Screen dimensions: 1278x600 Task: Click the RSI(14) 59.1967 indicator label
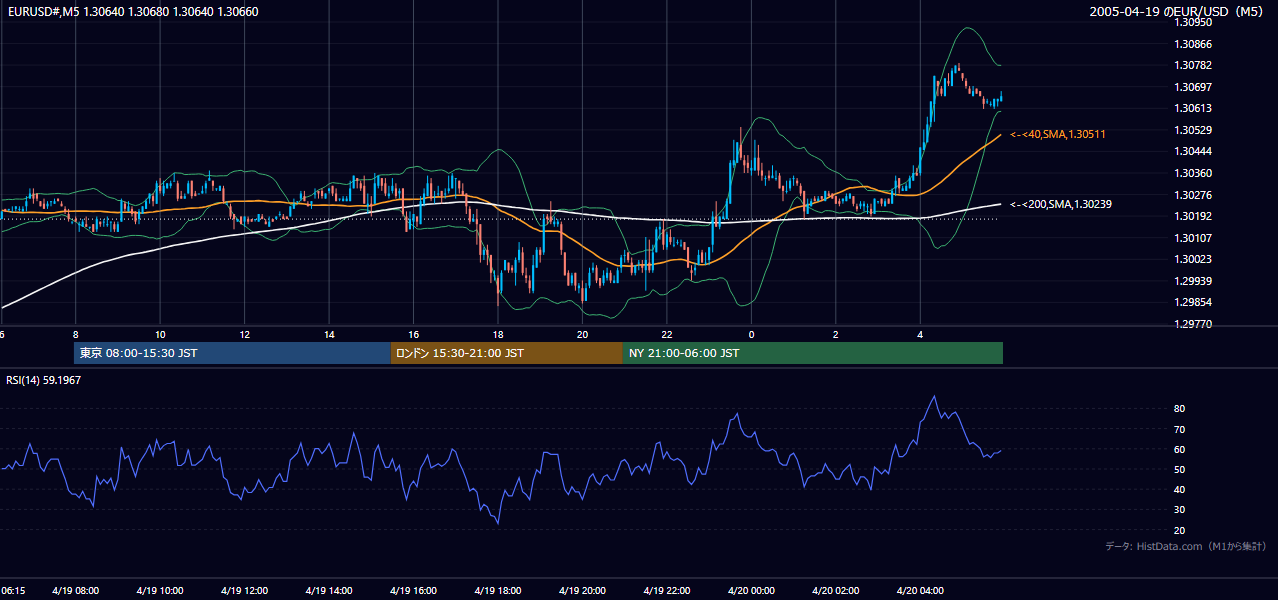tap(43, 380)
